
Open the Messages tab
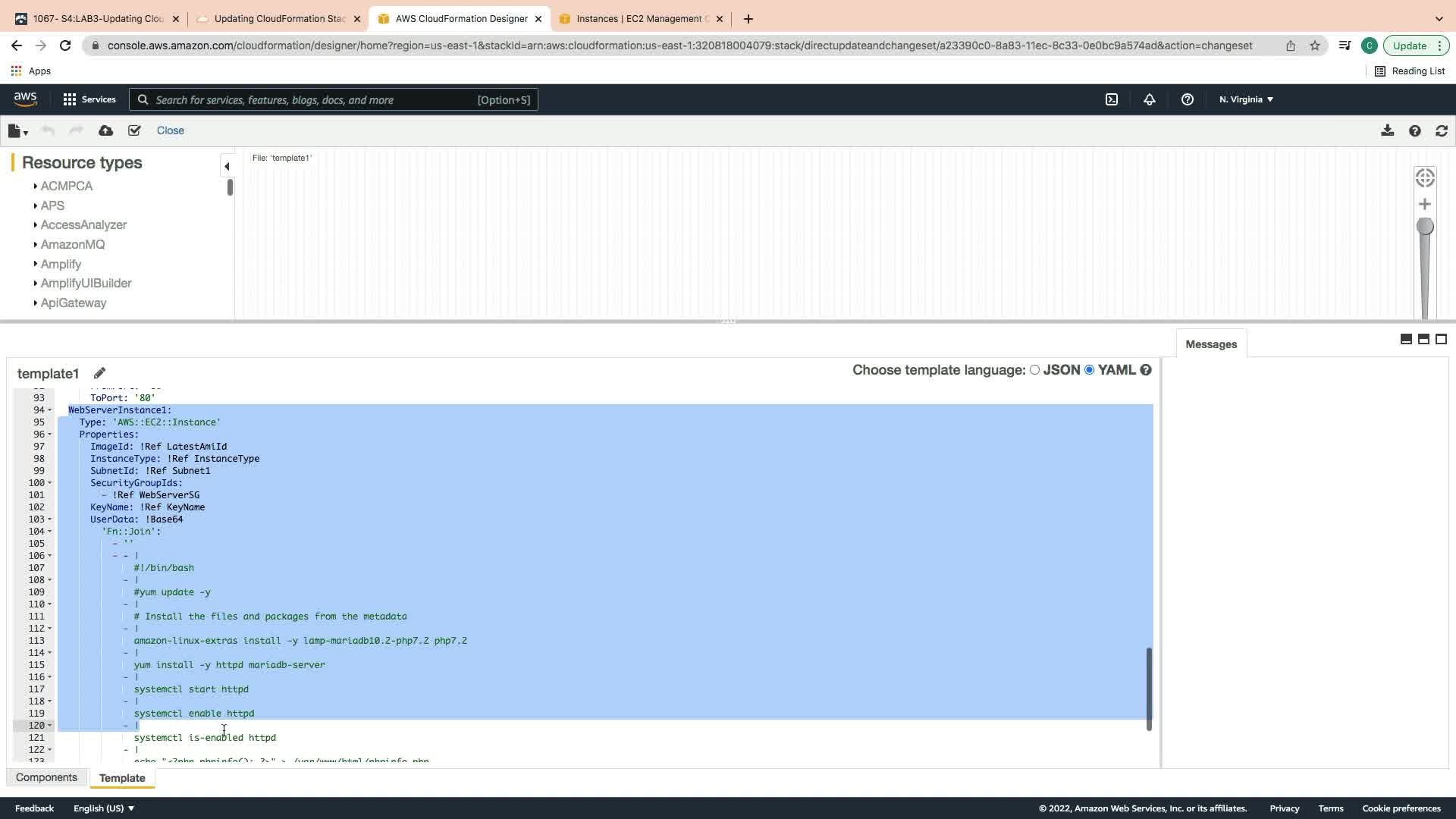(x=1210, y=344)
